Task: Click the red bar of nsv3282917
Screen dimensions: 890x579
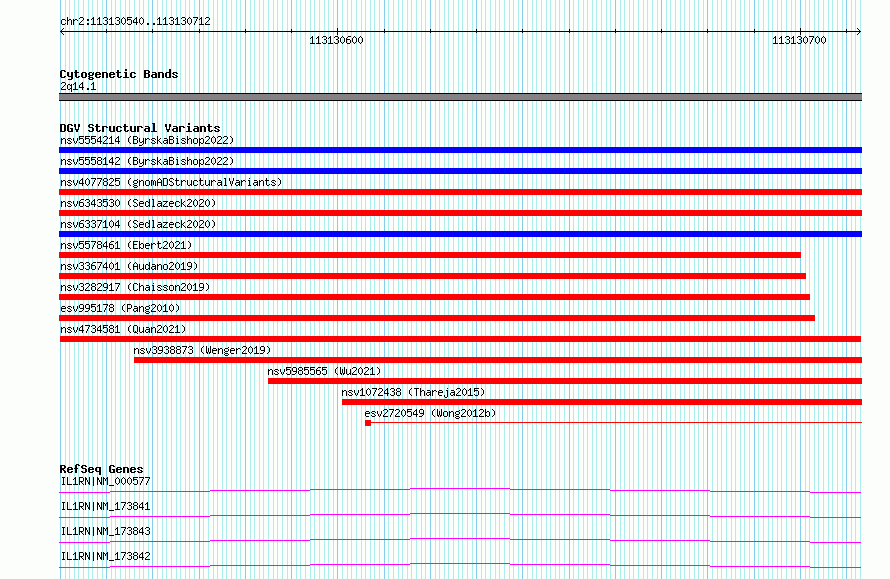Action: (x=434, y=297)
